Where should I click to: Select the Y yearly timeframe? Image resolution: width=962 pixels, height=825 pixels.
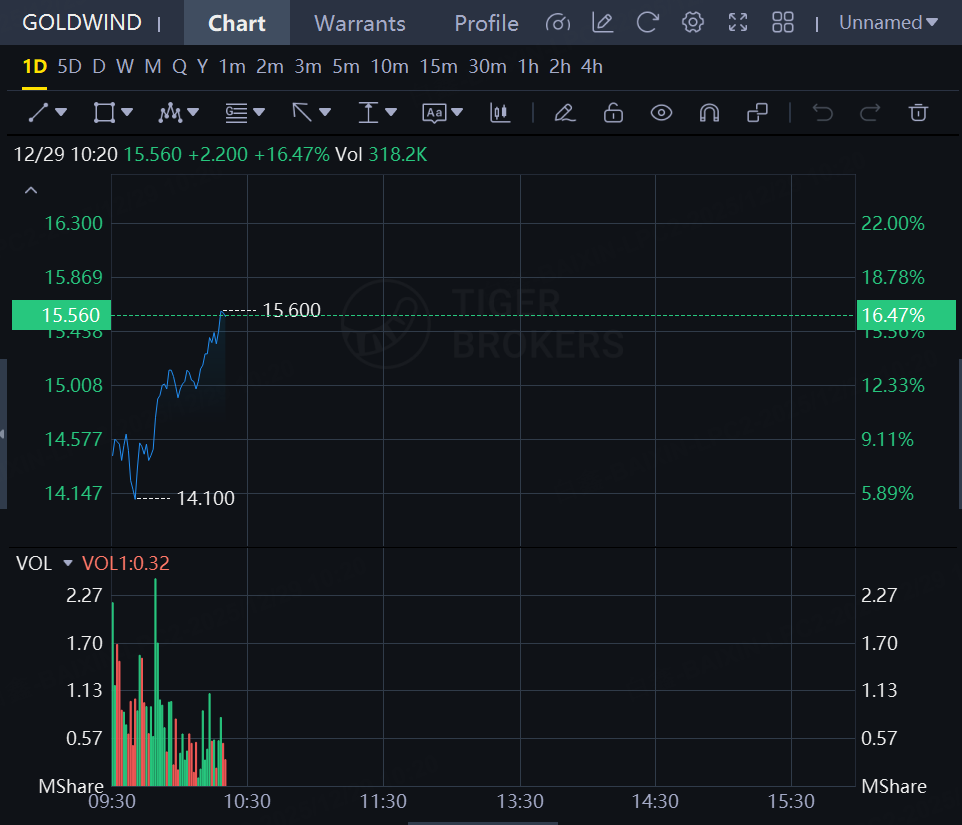(202, 66)
